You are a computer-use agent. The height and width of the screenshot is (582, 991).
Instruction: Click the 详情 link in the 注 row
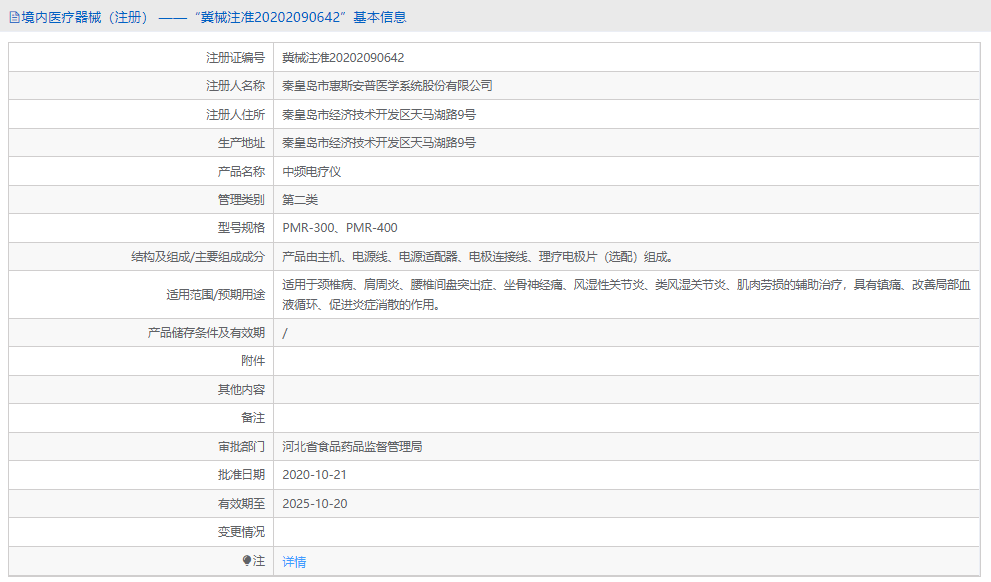coord(294,561)
